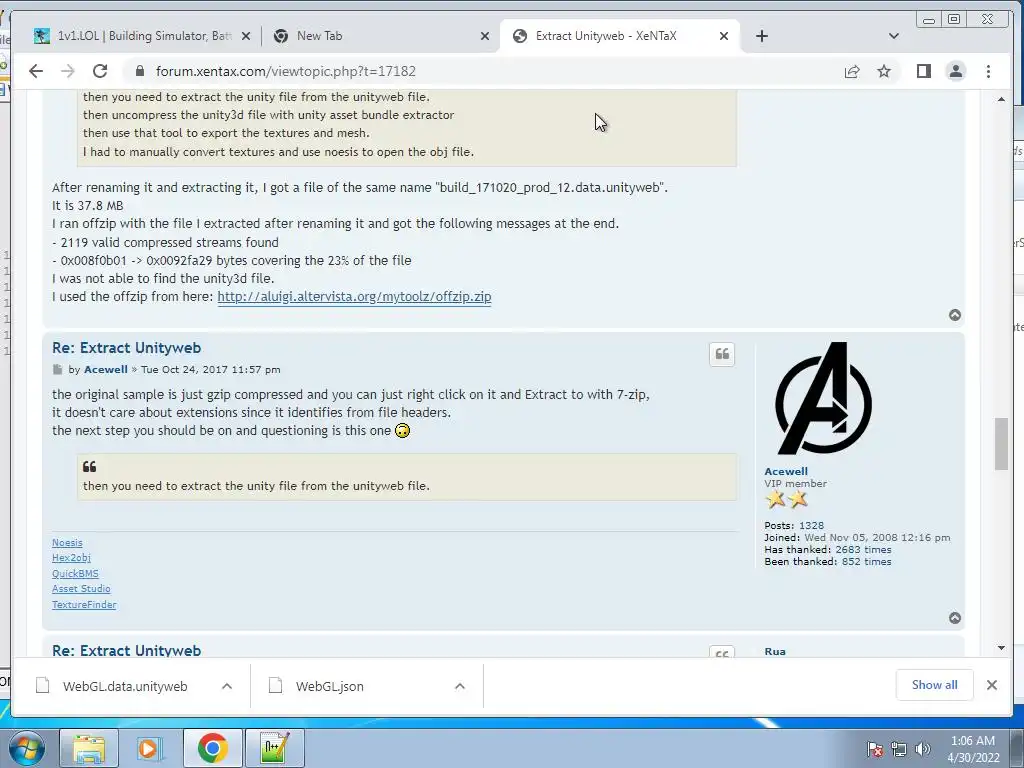Open Chrome three-dot menu
The width and height of the screenshot is (1024, 768).
(988, 71)
